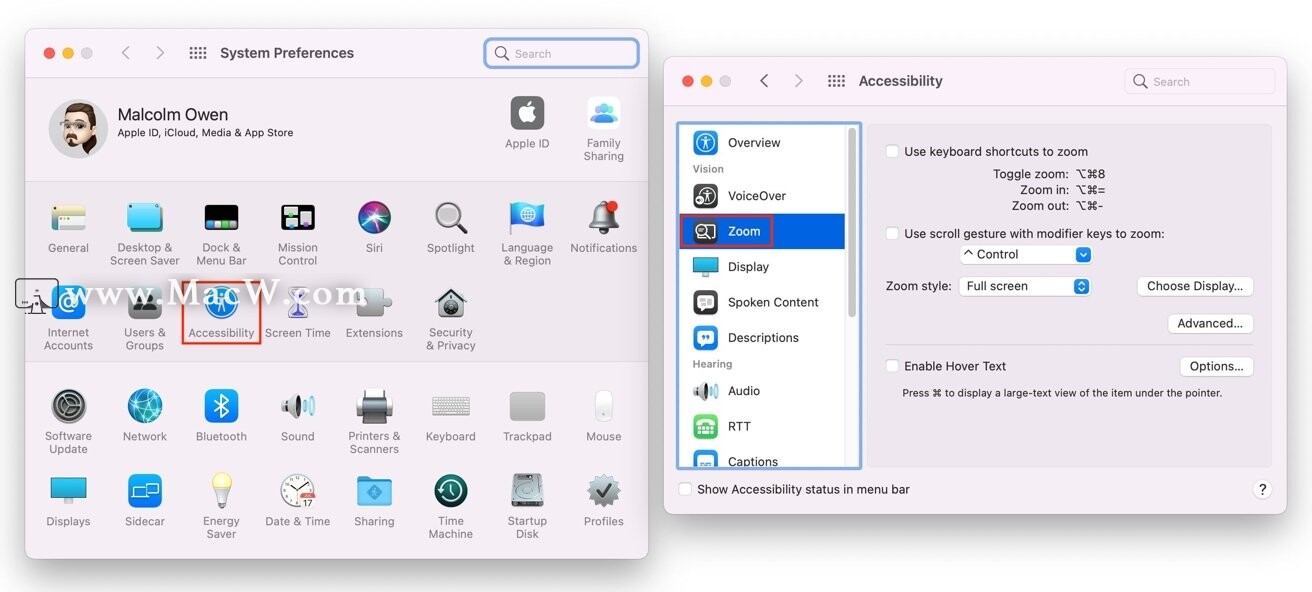Screen dimensions: 1312x592
Task: Click the Advanced button
Action: tap(1210, 323)
